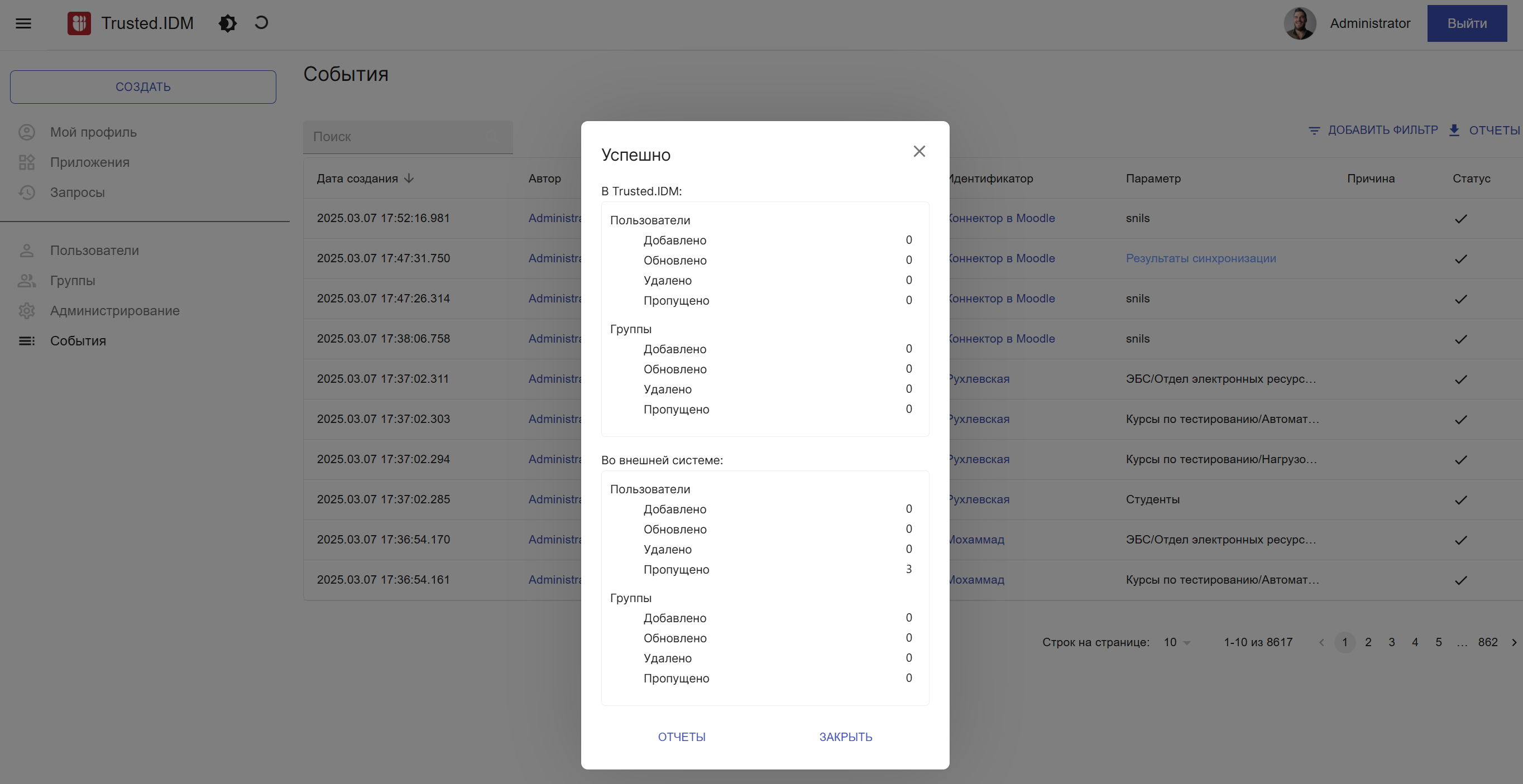The height and width of the screenshot is (784, 1523).
Task: Go to next page arrow
Action: coord(1514,642)
